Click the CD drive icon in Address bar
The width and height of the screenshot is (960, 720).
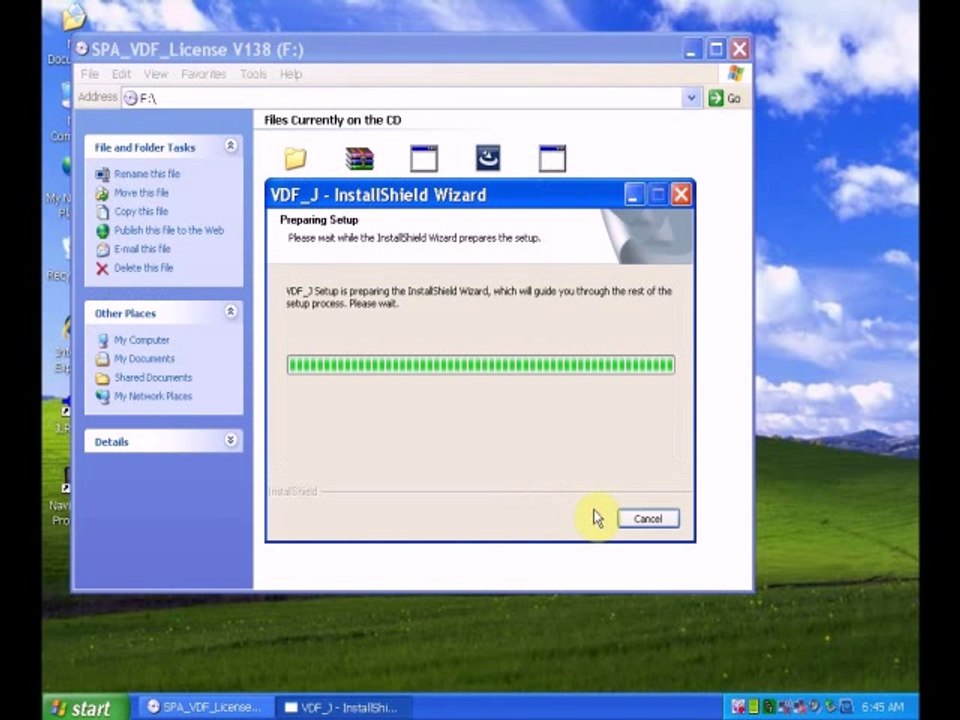pos(130,98)
